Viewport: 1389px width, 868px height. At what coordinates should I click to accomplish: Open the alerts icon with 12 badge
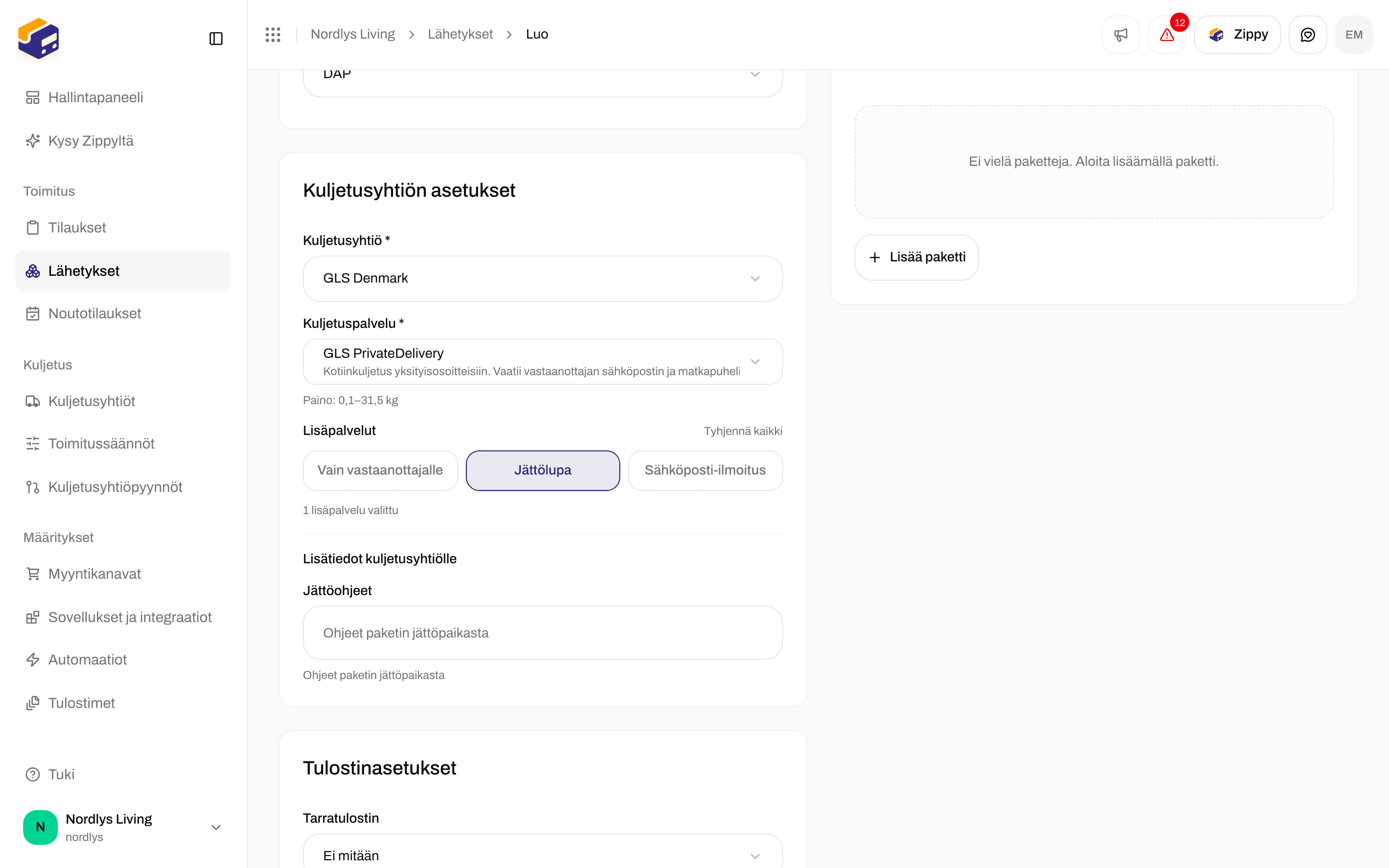1167,34
